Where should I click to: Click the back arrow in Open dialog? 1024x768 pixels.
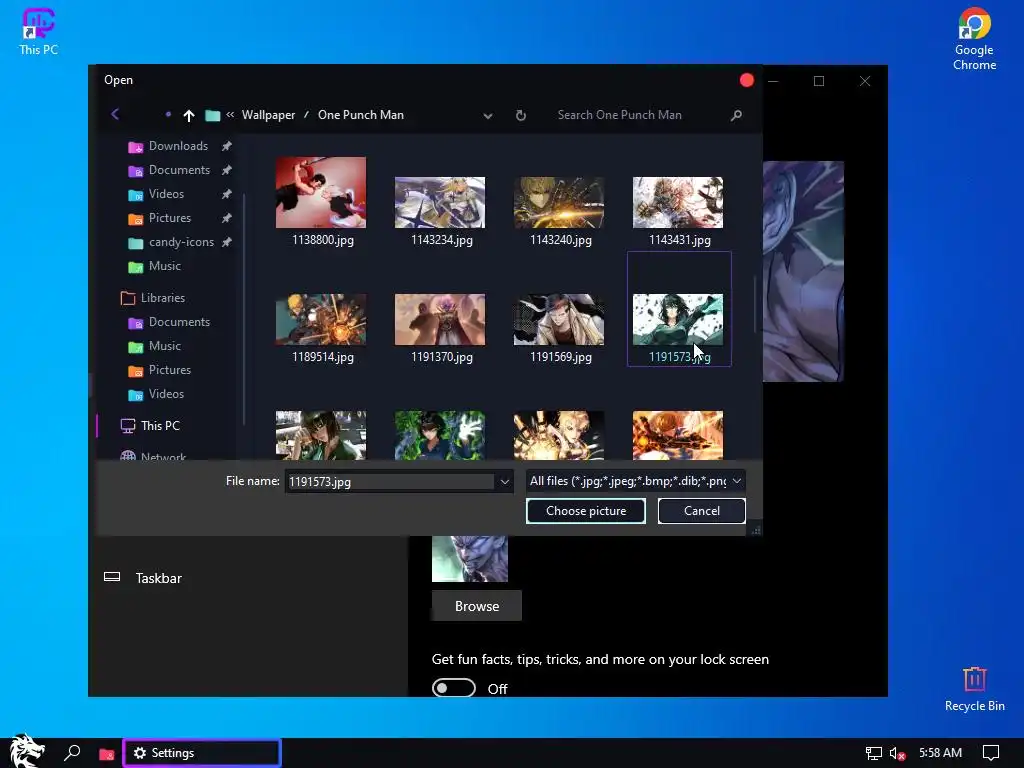click(115, 115)
